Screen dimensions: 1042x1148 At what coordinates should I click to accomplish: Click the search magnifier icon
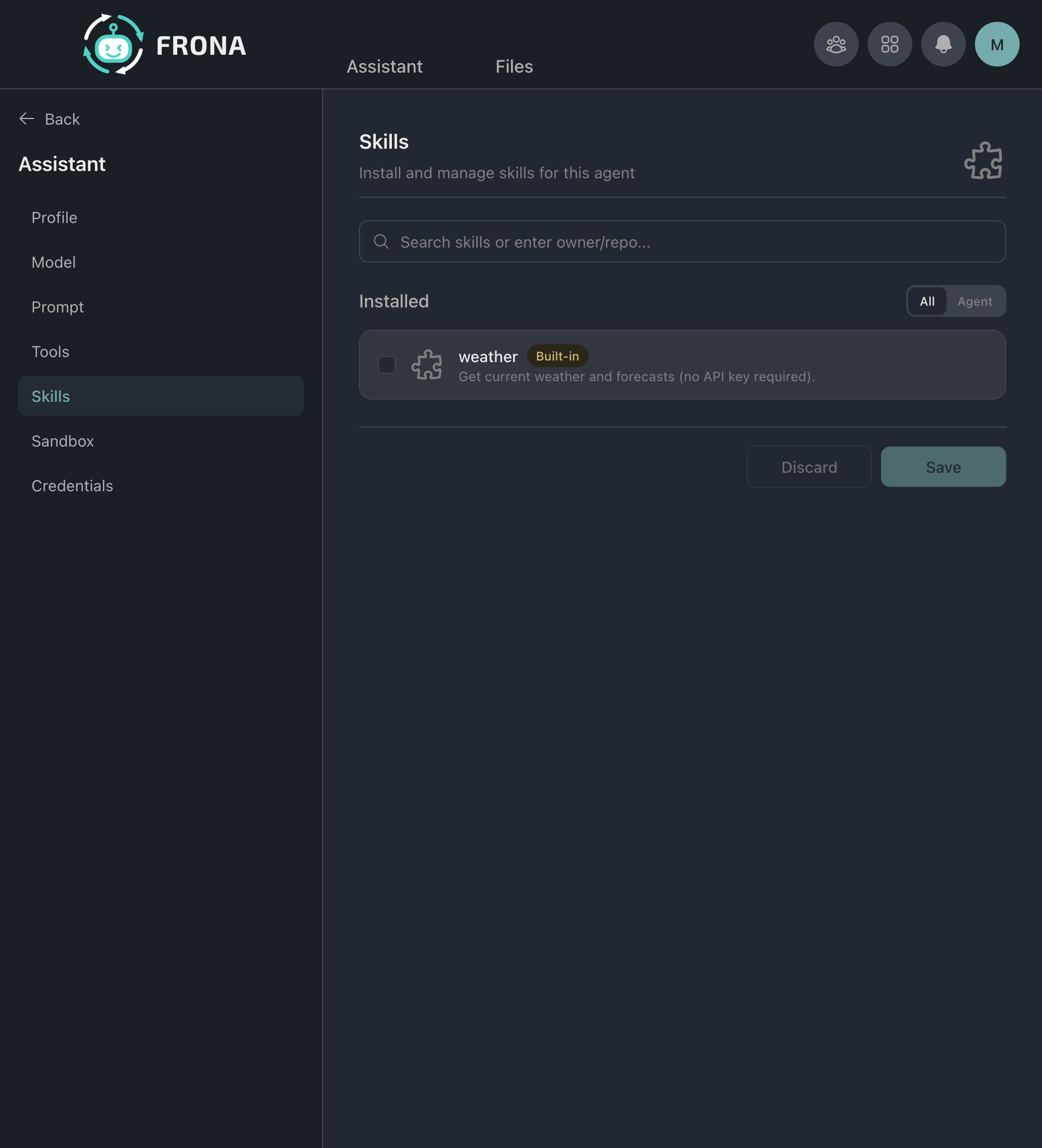coord(381,241)
